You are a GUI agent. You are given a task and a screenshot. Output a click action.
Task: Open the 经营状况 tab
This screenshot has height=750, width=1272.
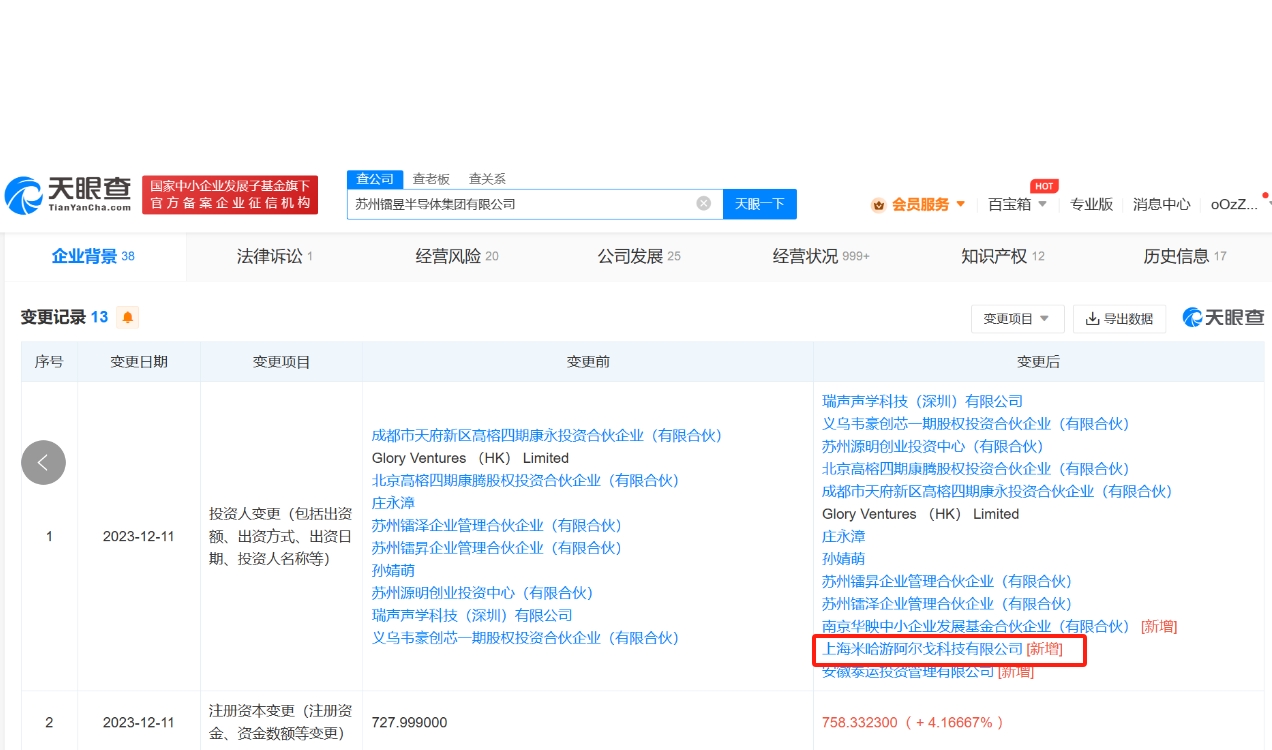(821, 256)
